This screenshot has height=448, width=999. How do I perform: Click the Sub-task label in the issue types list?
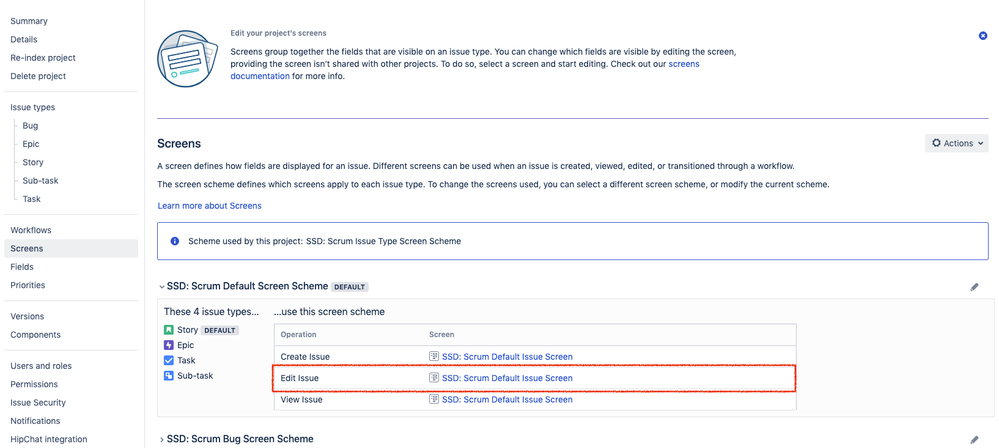[195, 376]
